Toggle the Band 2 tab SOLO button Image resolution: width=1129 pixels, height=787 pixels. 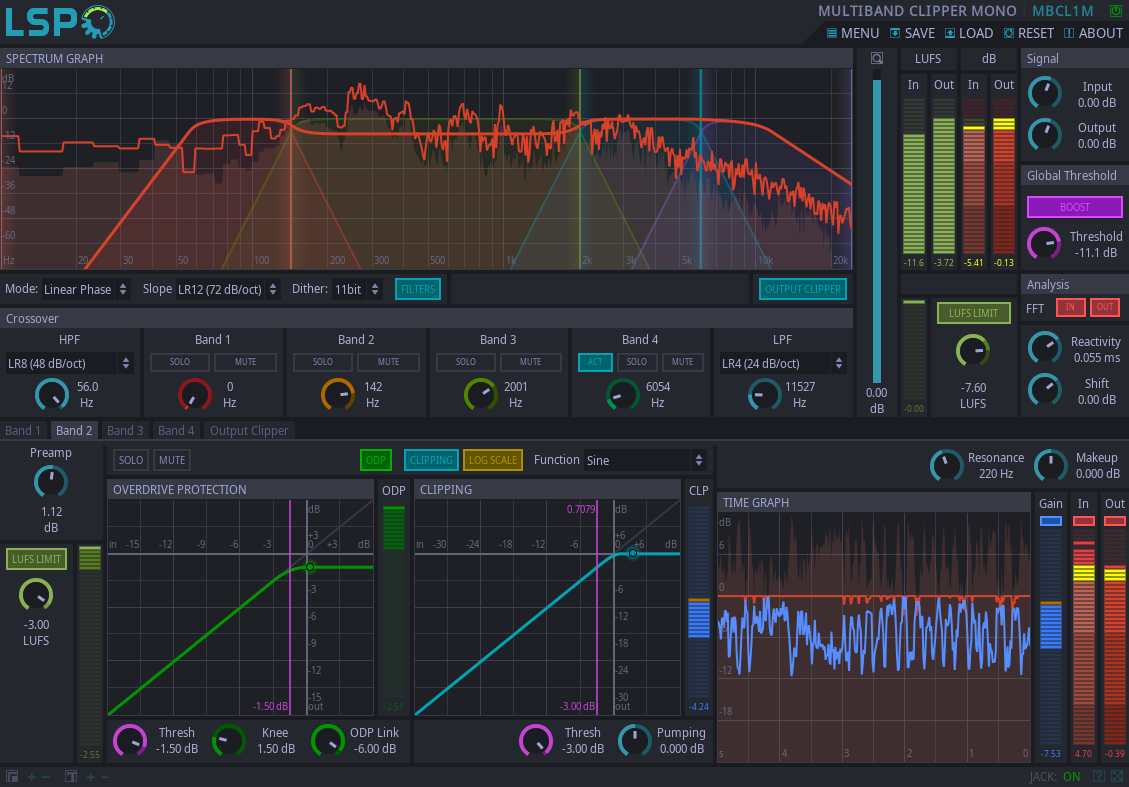coord(130,460)
